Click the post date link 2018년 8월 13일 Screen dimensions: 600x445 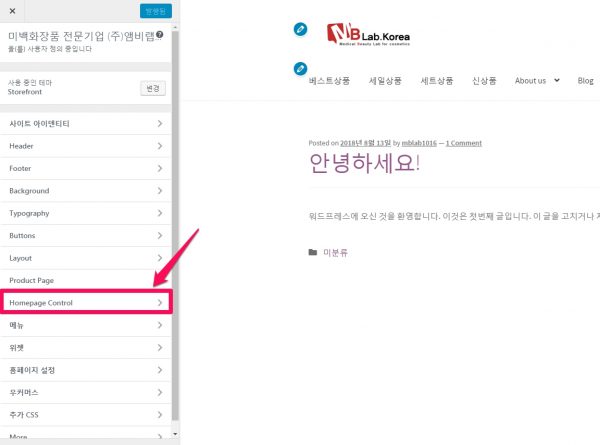tap(365, 143)
